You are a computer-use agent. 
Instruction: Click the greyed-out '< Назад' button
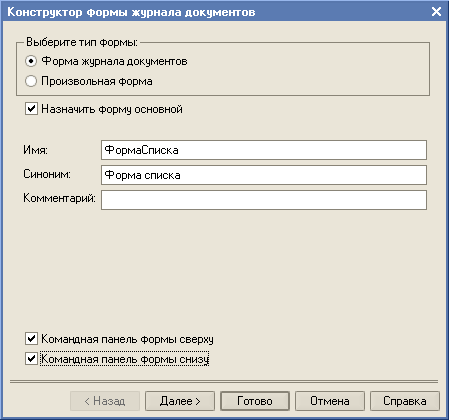105,401
